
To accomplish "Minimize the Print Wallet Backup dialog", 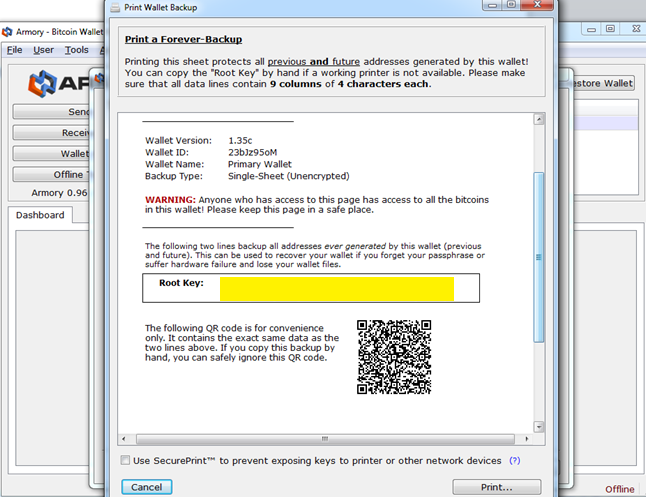I will click(x=492, y=5).
